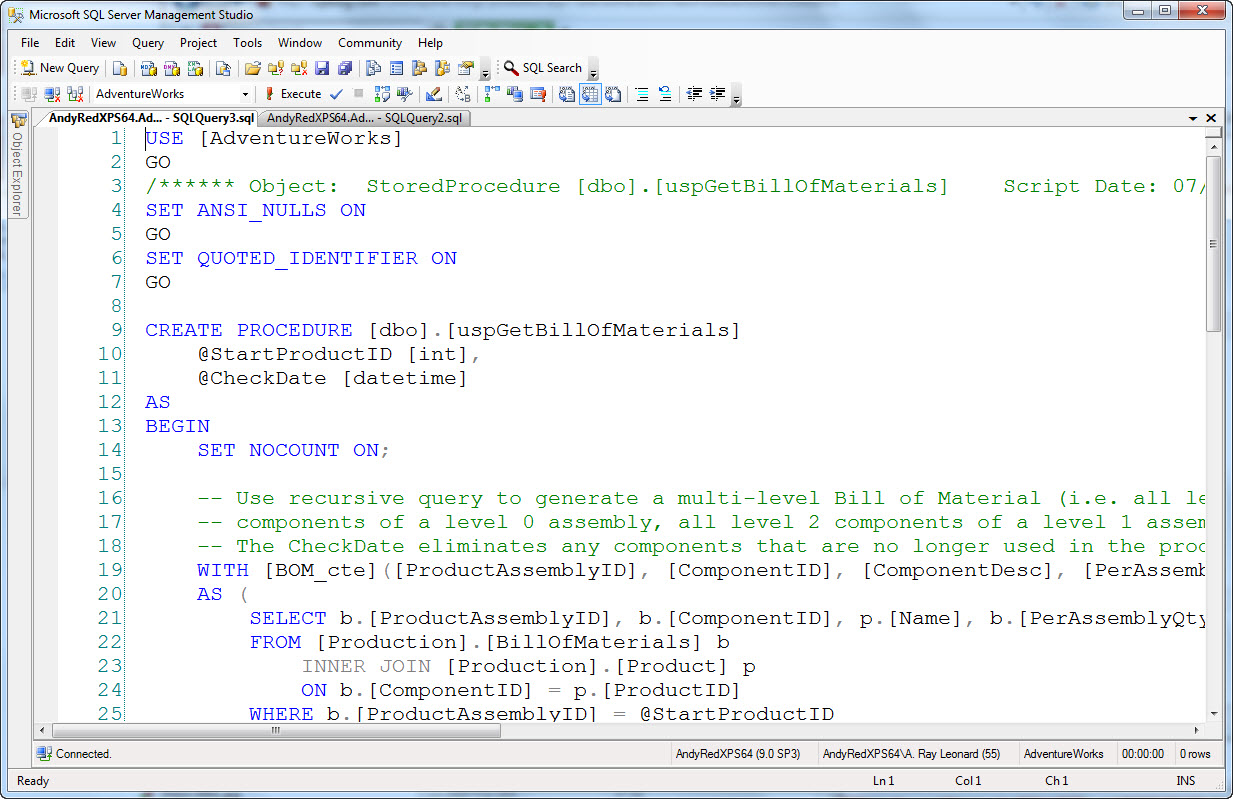1233x799 pixels.
Task: Comment out the selected lines
Action: click(642, 94)
